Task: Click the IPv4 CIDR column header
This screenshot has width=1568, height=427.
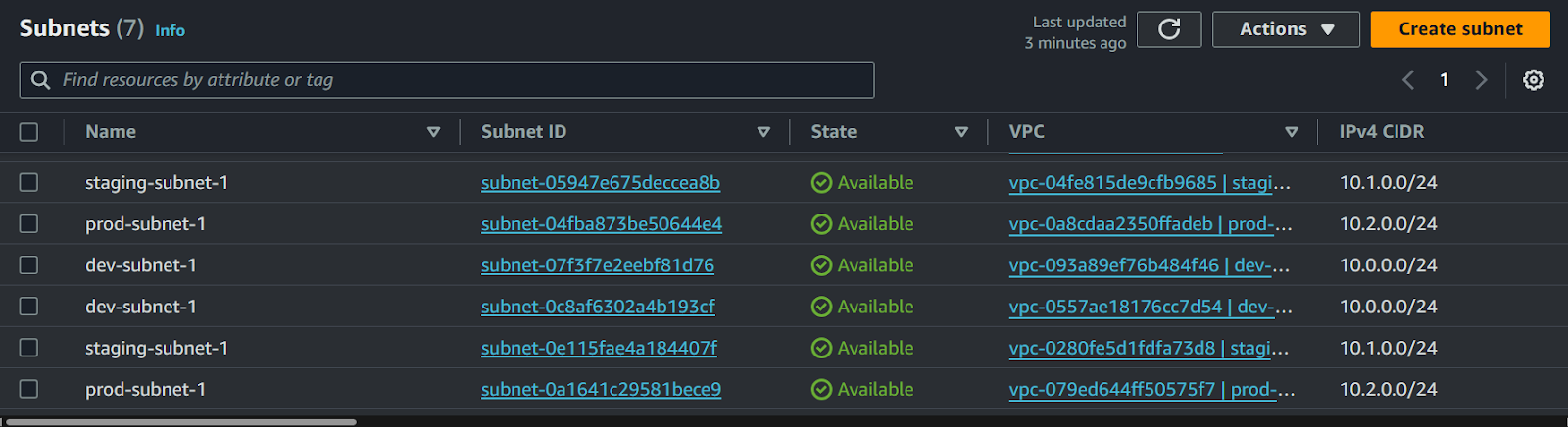Action: [1382, 132]
